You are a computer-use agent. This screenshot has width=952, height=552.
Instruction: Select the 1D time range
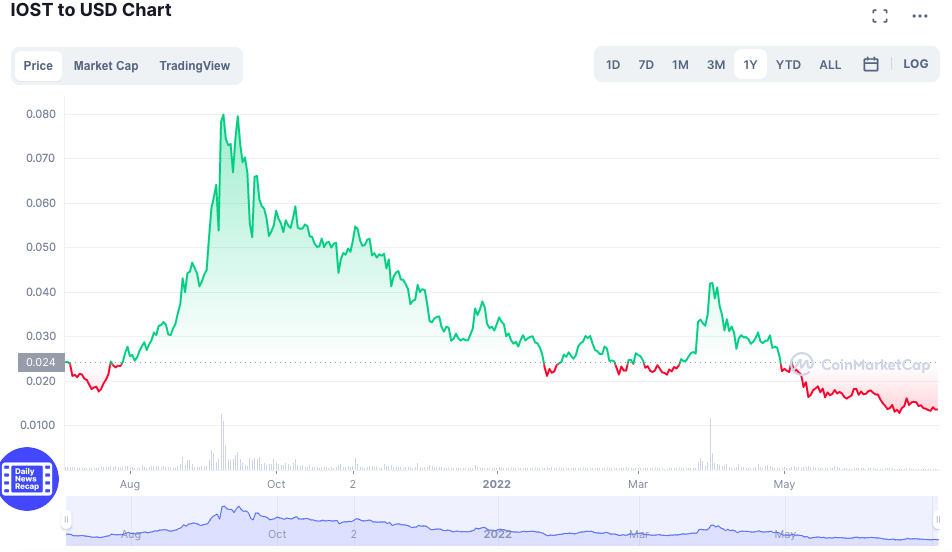pos(613,64)
